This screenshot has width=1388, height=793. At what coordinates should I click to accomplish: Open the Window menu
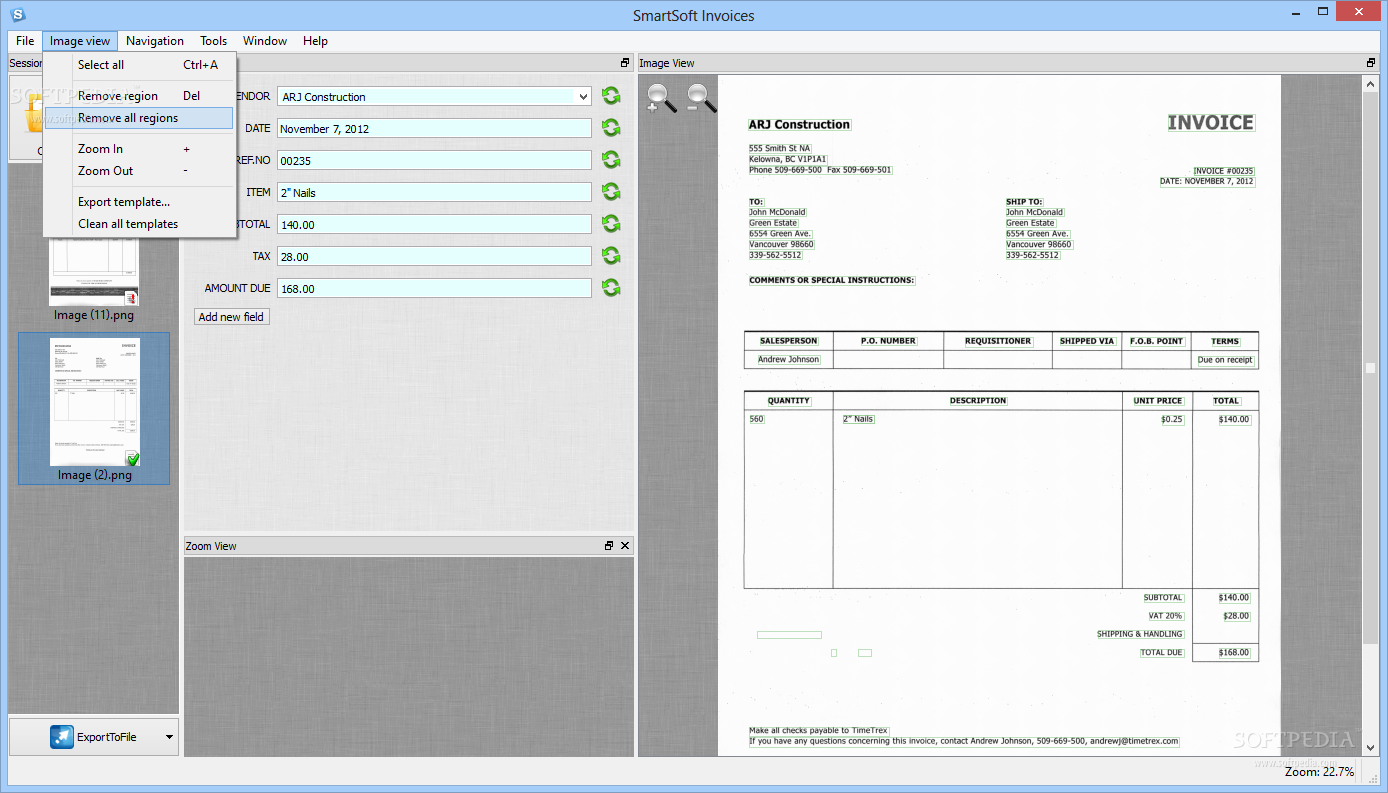[265, 41]
